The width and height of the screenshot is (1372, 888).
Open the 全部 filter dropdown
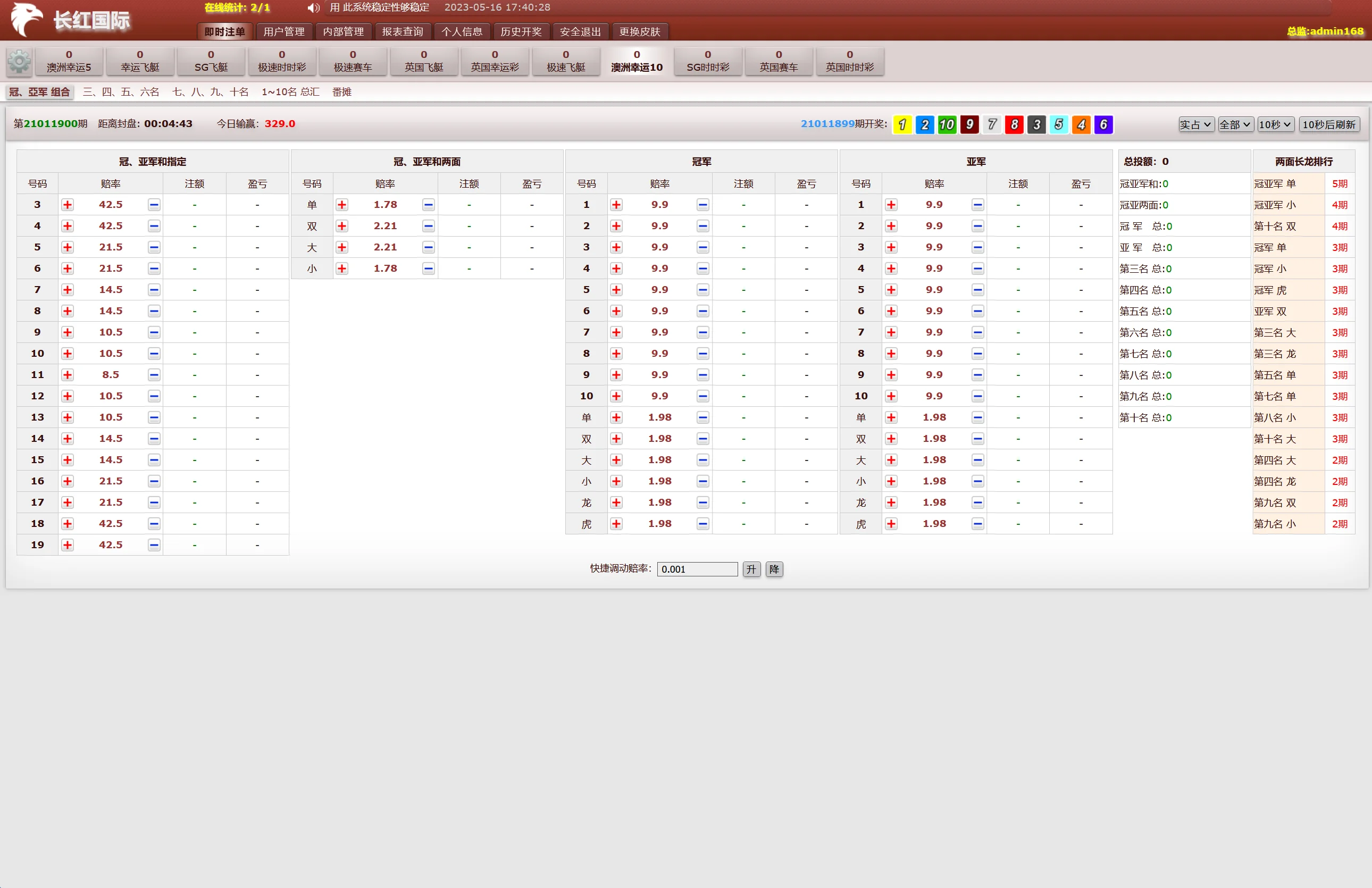click(x=1235, y=124)
